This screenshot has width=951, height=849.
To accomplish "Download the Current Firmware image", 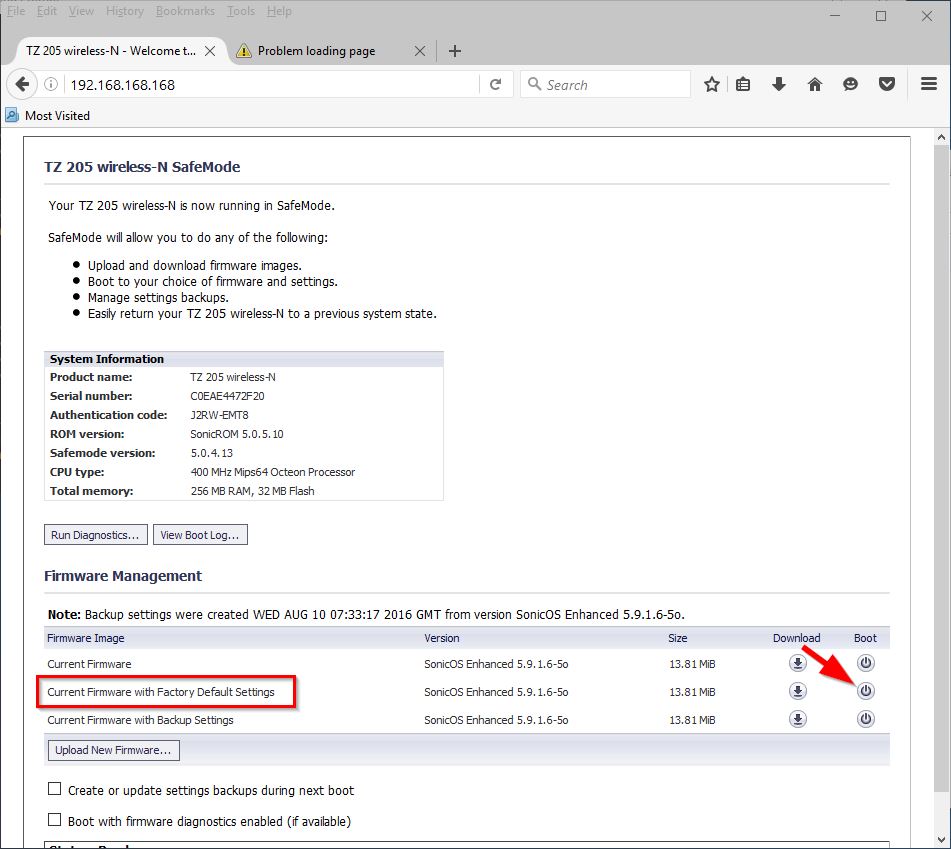I will click(798, 663).
